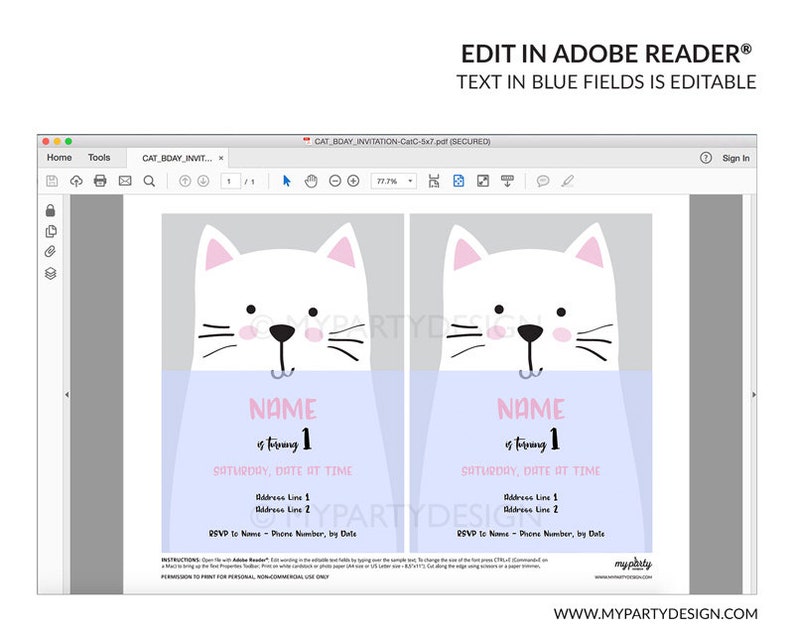Edit age number 1 on left invitation
The image size is (794, 632).
[306, 439]
